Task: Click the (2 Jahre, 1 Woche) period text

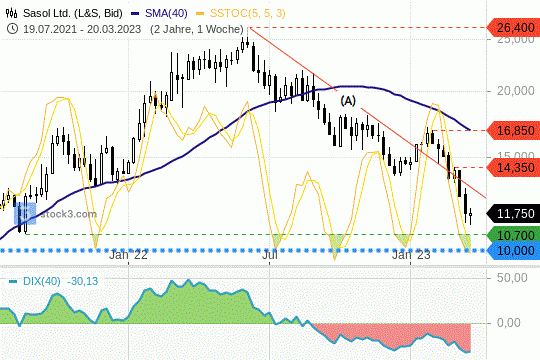Action: click(x=197, y=29)
